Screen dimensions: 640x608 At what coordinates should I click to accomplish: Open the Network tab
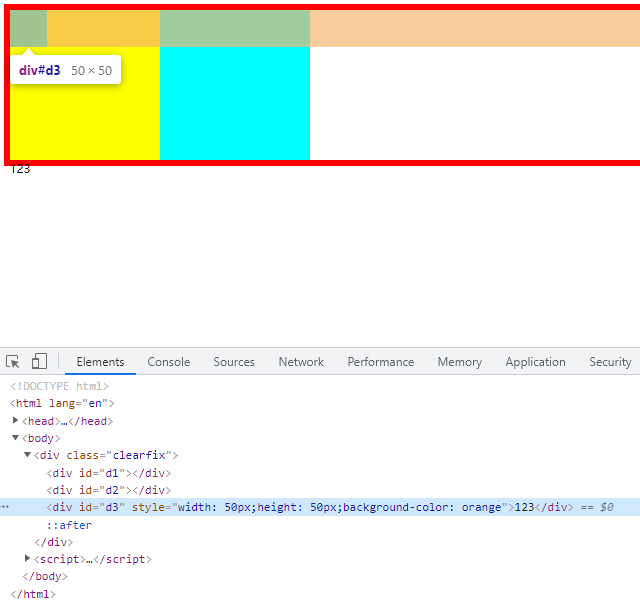301,362
